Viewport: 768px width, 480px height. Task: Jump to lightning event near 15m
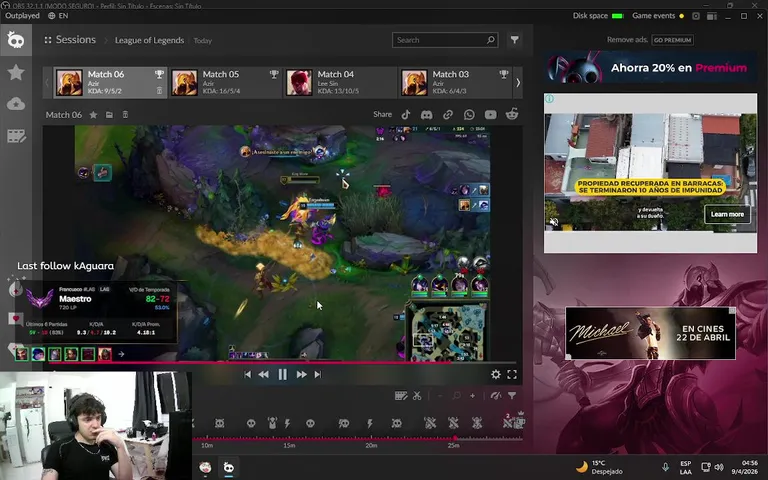click(x=288, y=423)
